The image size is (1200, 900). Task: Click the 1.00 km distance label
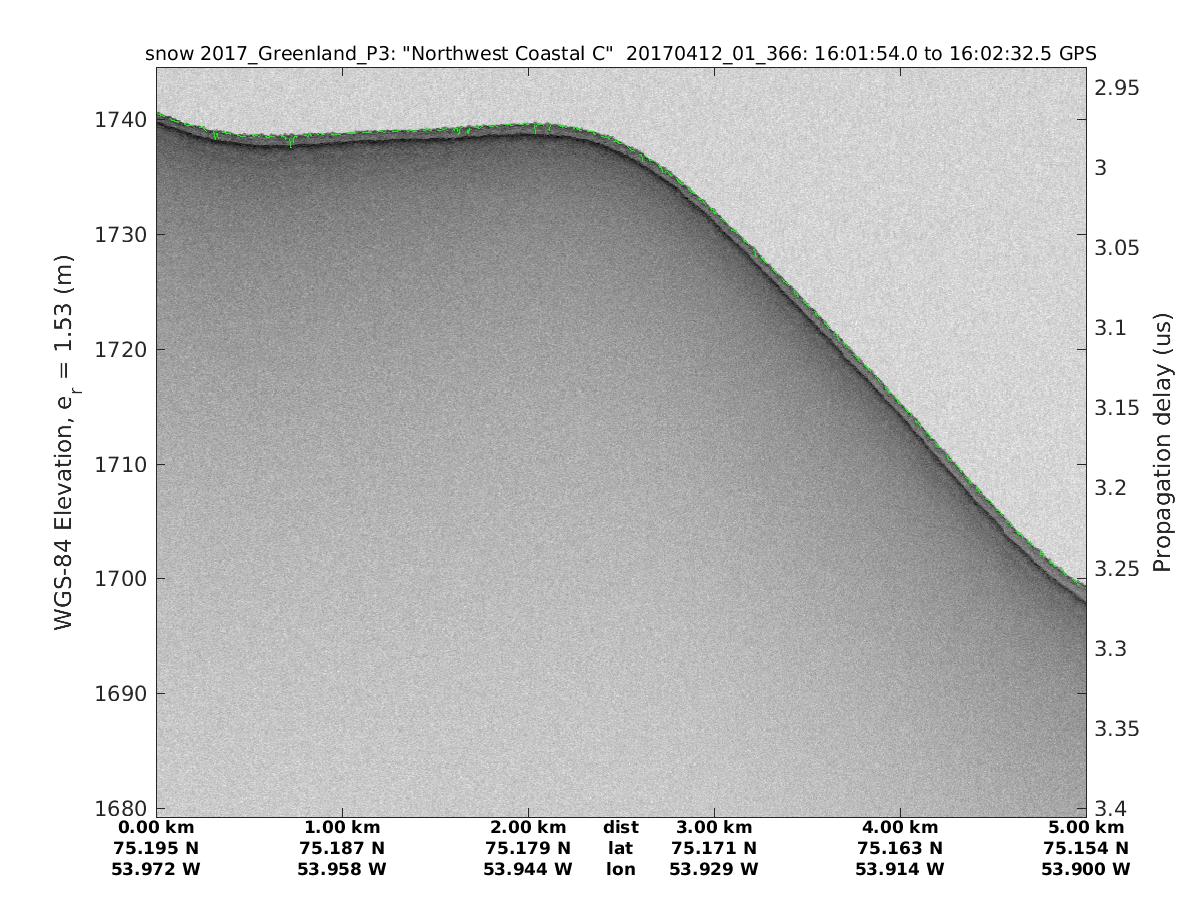[x=342, y=828]
